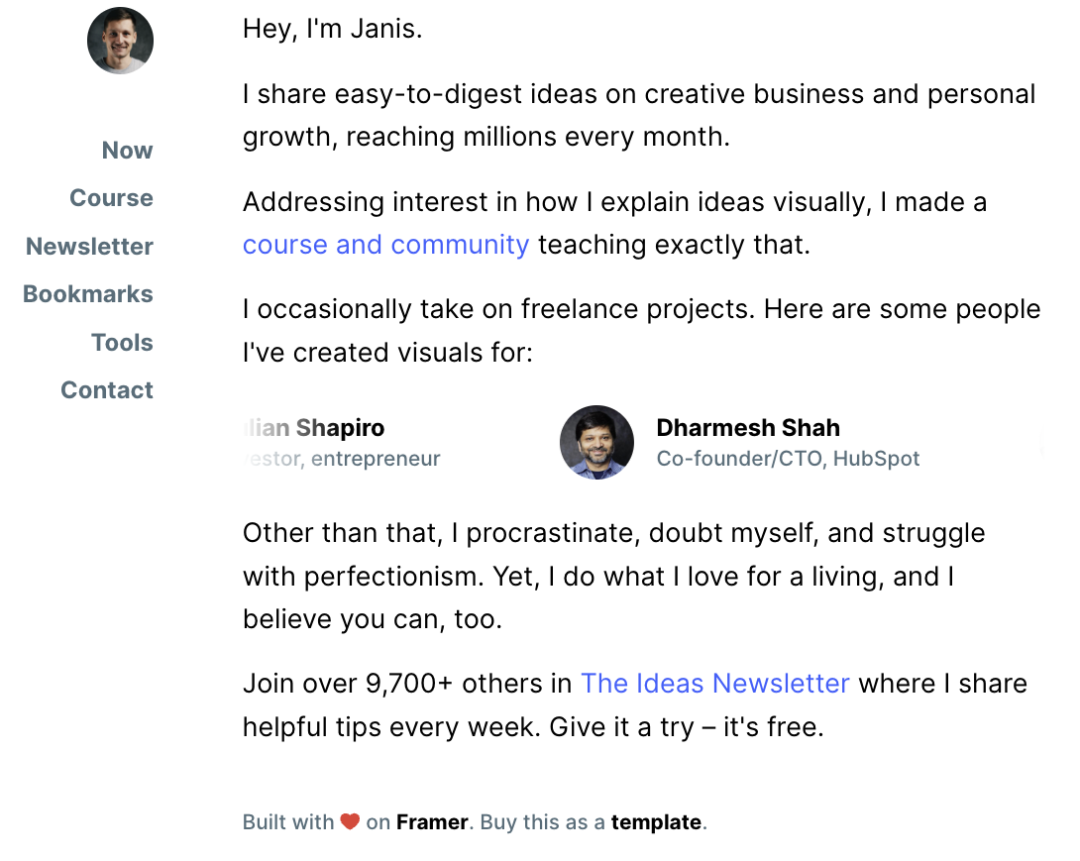Open The Ideas Newsletter link

pyautogui.click(x=715, y=684)
